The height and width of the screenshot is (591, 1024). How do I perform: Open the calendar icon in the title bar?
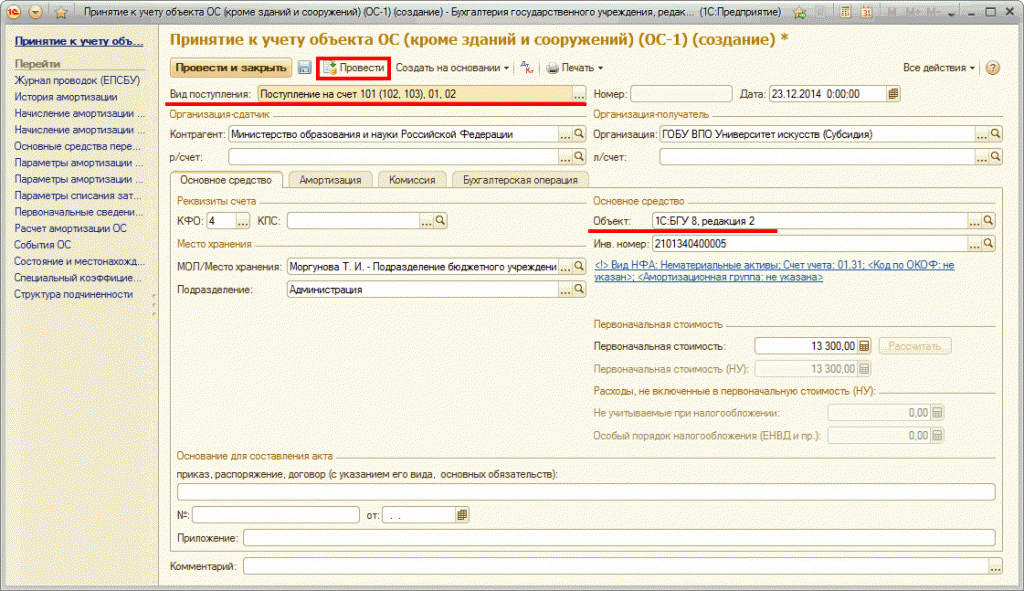[867, 12]
